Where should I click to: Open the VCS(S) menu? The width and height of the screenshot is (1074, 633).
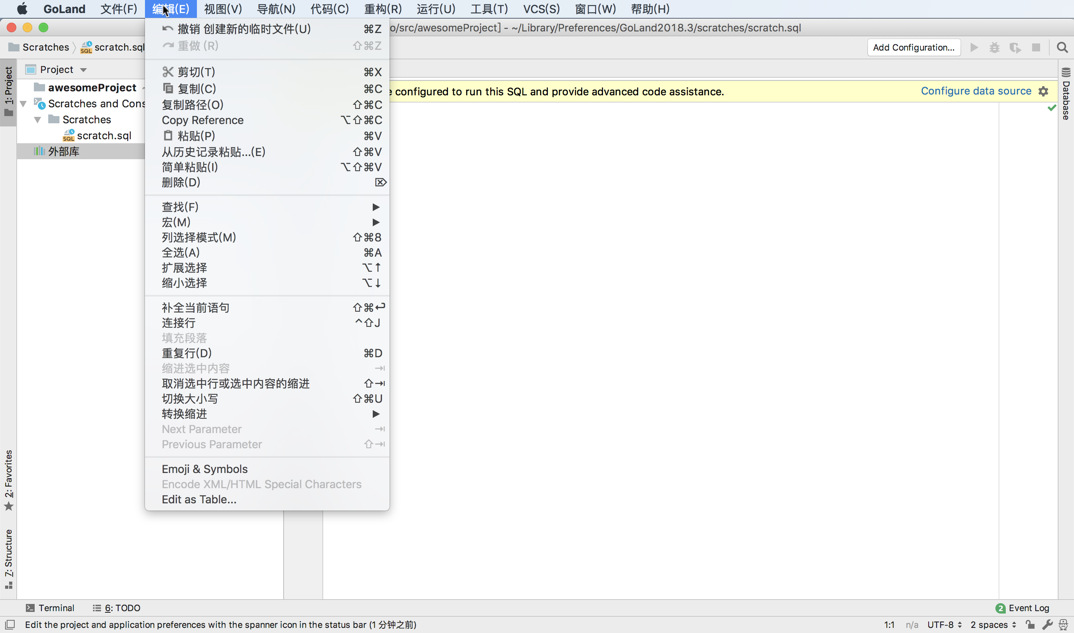(541, 9)
